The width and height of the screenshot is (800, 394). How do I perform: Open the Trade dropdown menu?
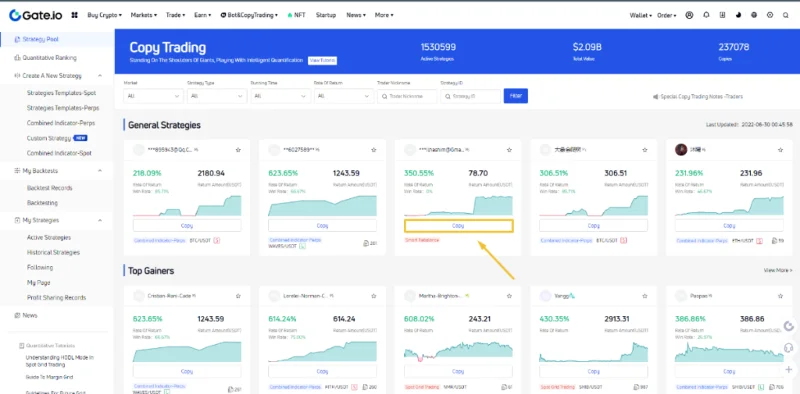click(x=176, y=15)
